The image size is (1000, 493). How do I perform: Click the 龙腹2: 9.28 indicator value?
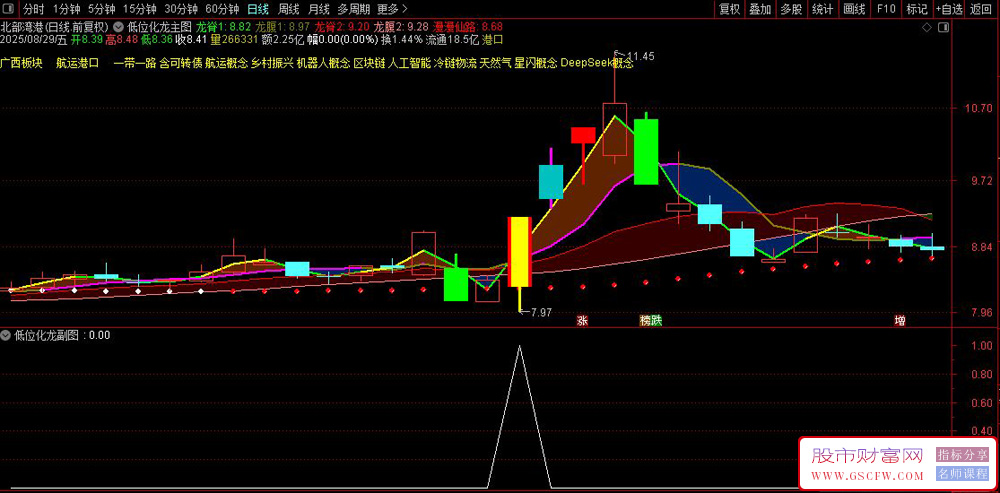click(x=401, y=27)
